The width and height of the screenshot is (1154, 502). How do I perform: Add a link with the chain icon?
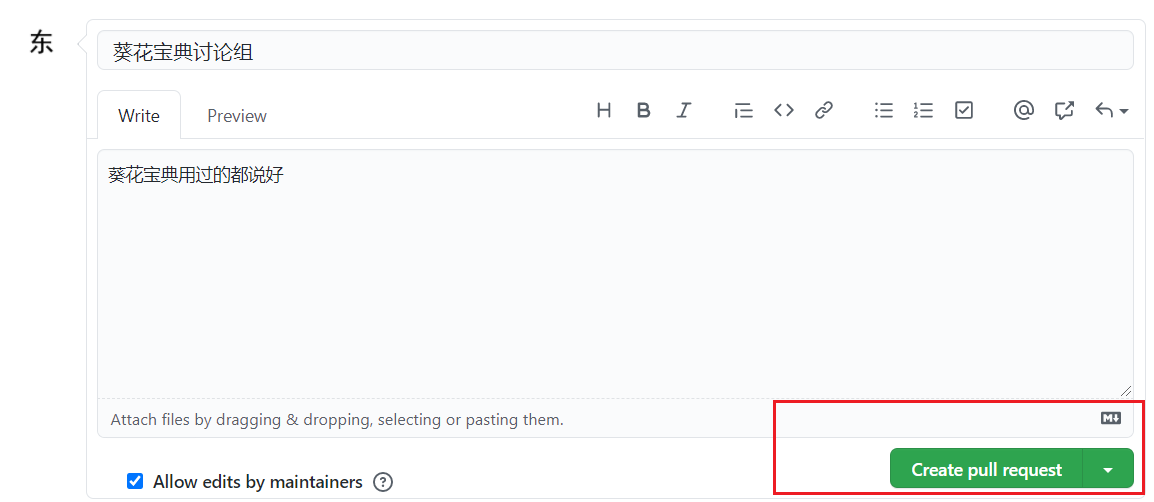click(x=824, y=110)
